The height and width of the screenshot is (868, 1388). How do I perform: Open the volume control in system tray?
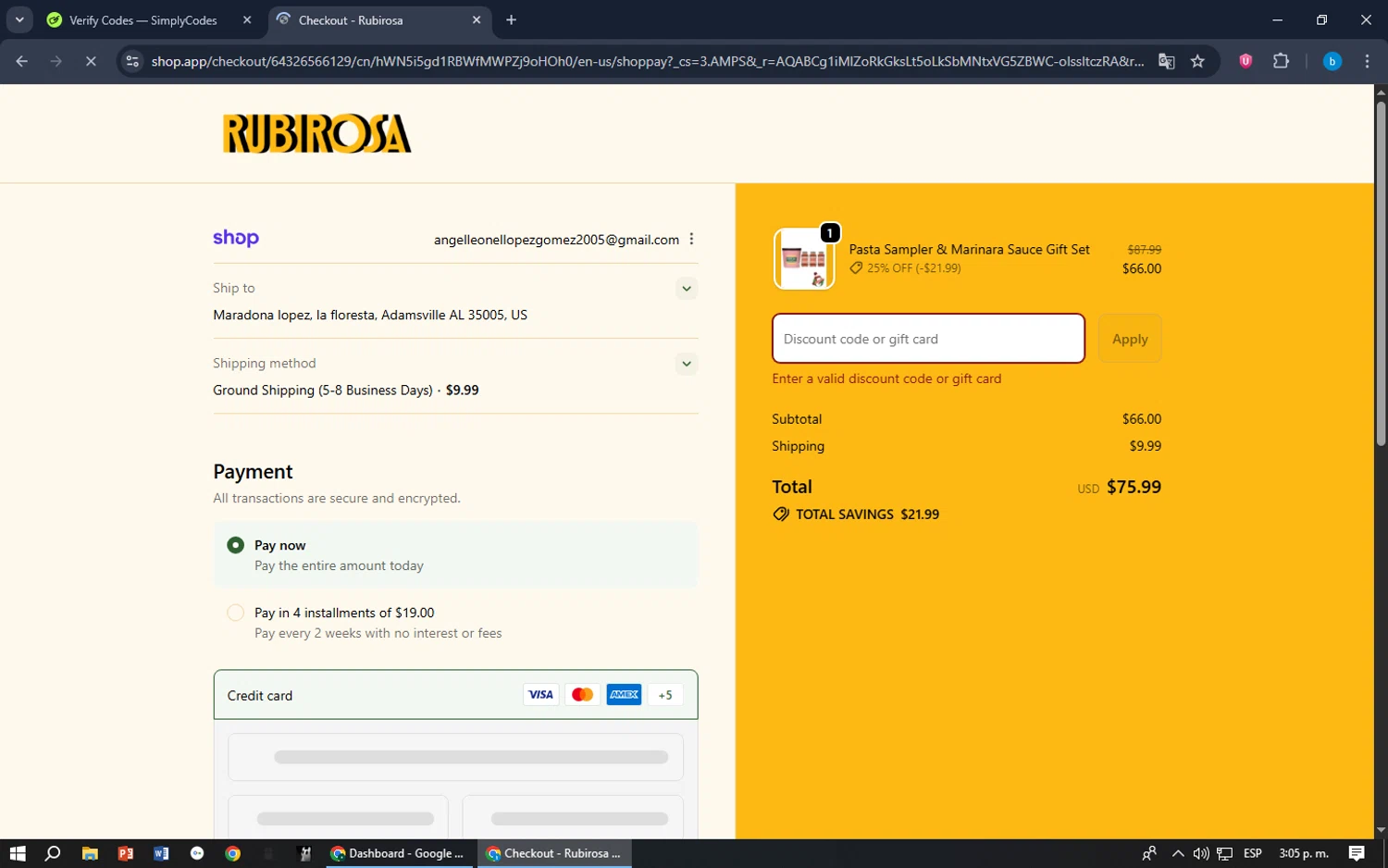1201,853
